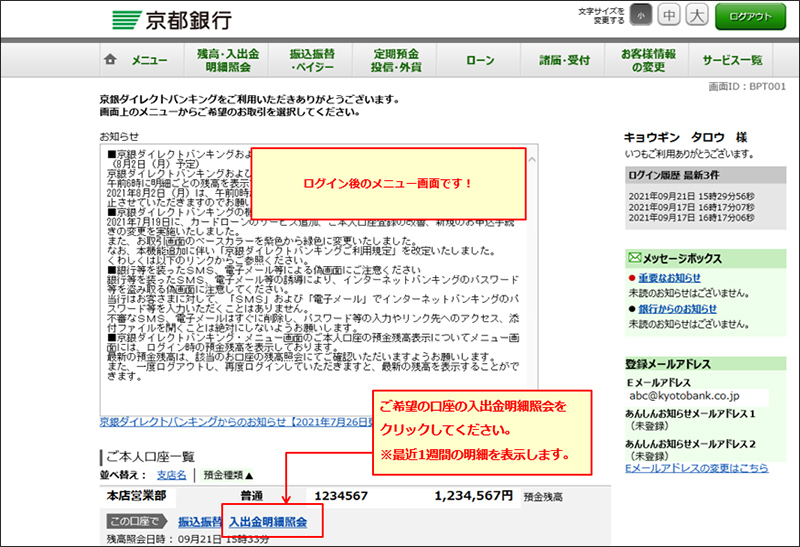Click login history entry 15時29分56秒
800x547 pixels.
(691, 196)
